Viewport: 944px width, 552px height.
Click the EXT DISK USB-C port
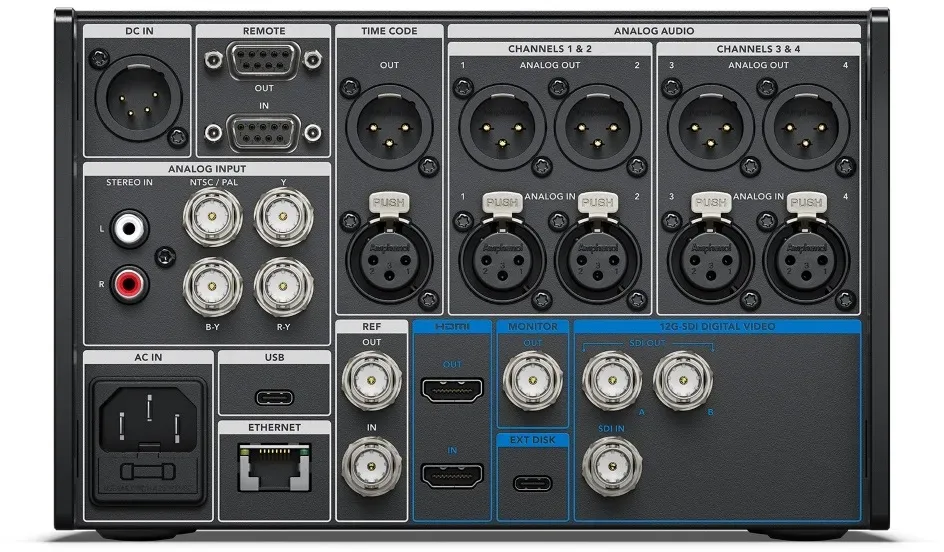click(x=532, y=483)
